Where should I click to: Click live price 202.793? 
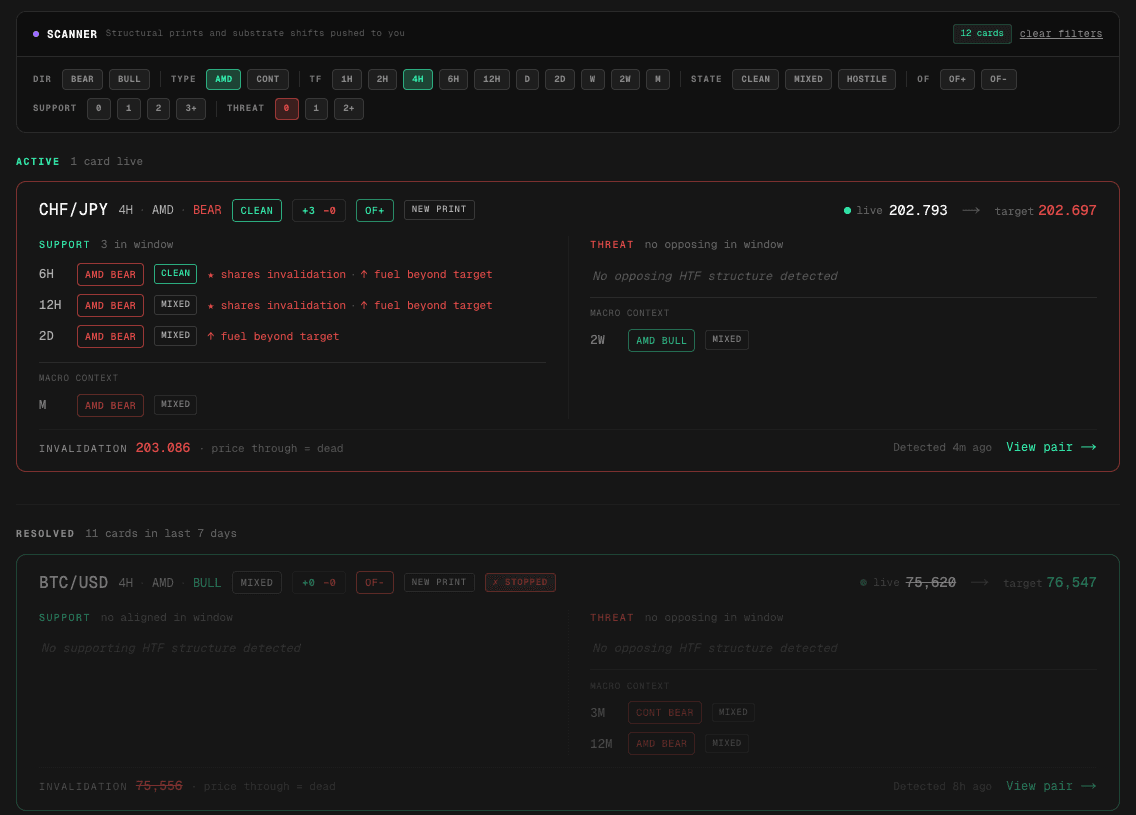[918, 210]
